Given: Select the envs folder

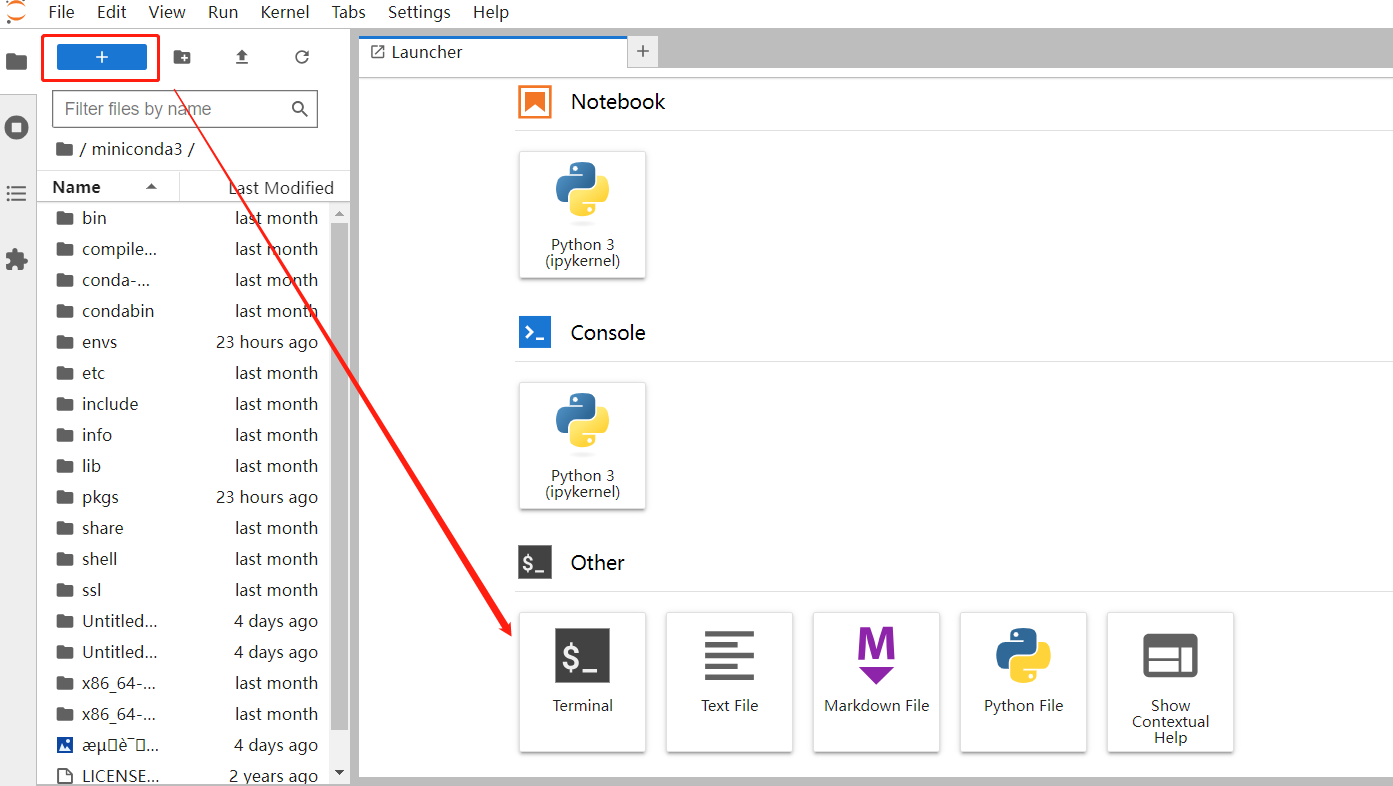Looking at the screenshot, I should click(x=186, y=342).
